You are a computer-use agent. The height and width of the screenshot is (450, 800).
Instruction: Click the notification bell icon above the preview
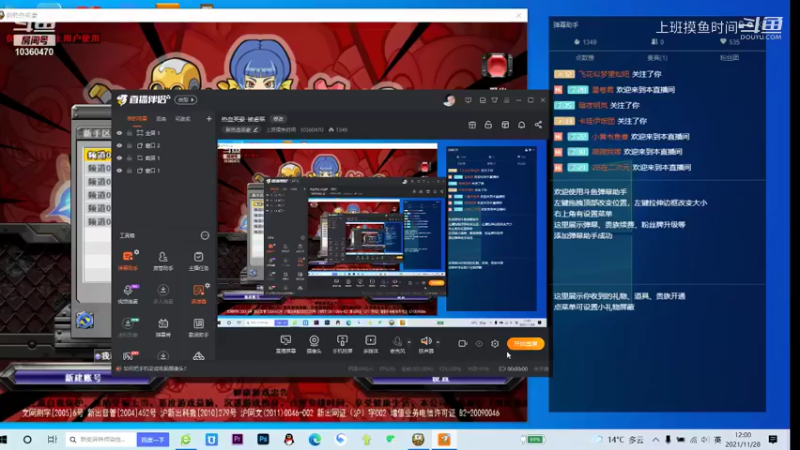(x=521, y=125)
